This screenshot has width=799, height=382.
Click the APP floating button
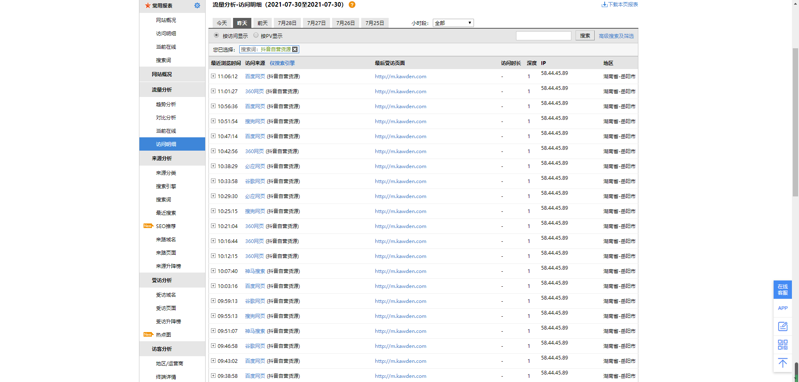pyautogui.click(x=782, y=308)
